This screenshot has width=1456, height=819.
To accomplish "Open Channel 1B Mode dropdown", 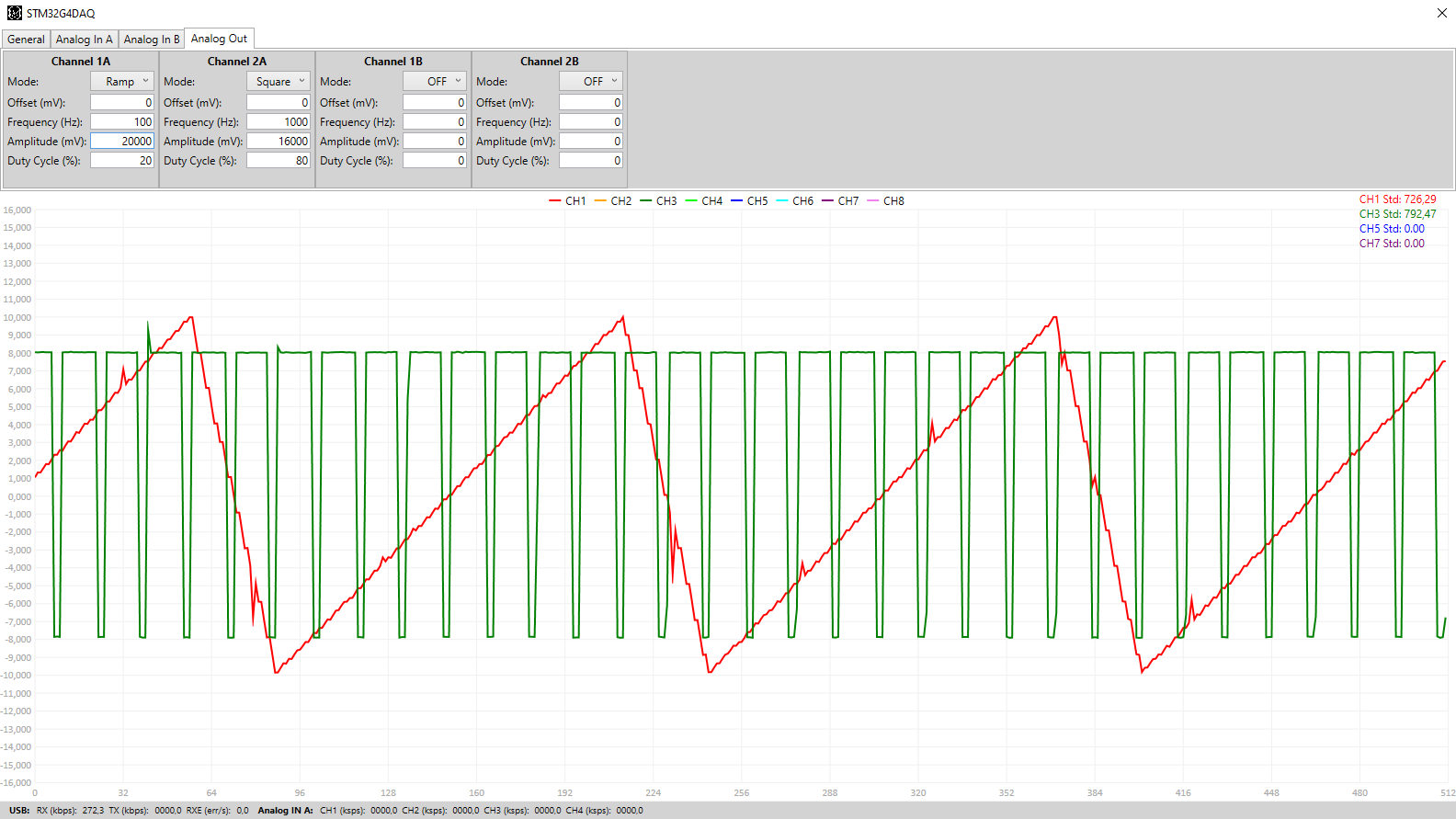I will [435, 81].
